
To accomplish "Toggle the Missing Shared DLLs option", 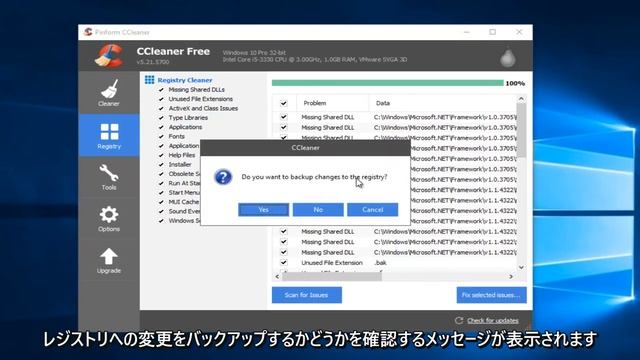I will pos(161,90).
